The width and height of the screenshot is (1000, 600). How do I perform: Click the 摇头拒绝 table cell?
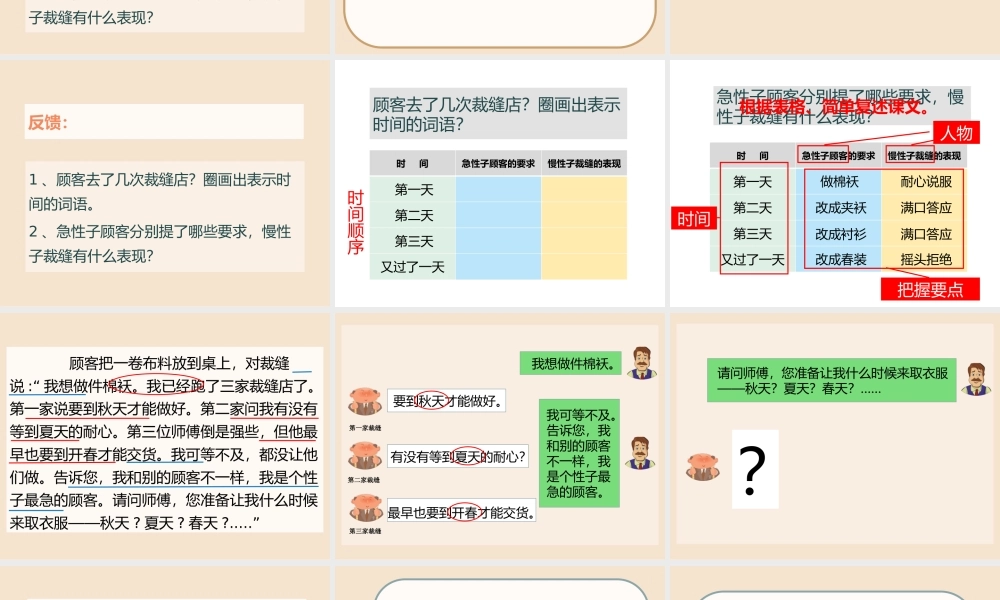[926, 259]
